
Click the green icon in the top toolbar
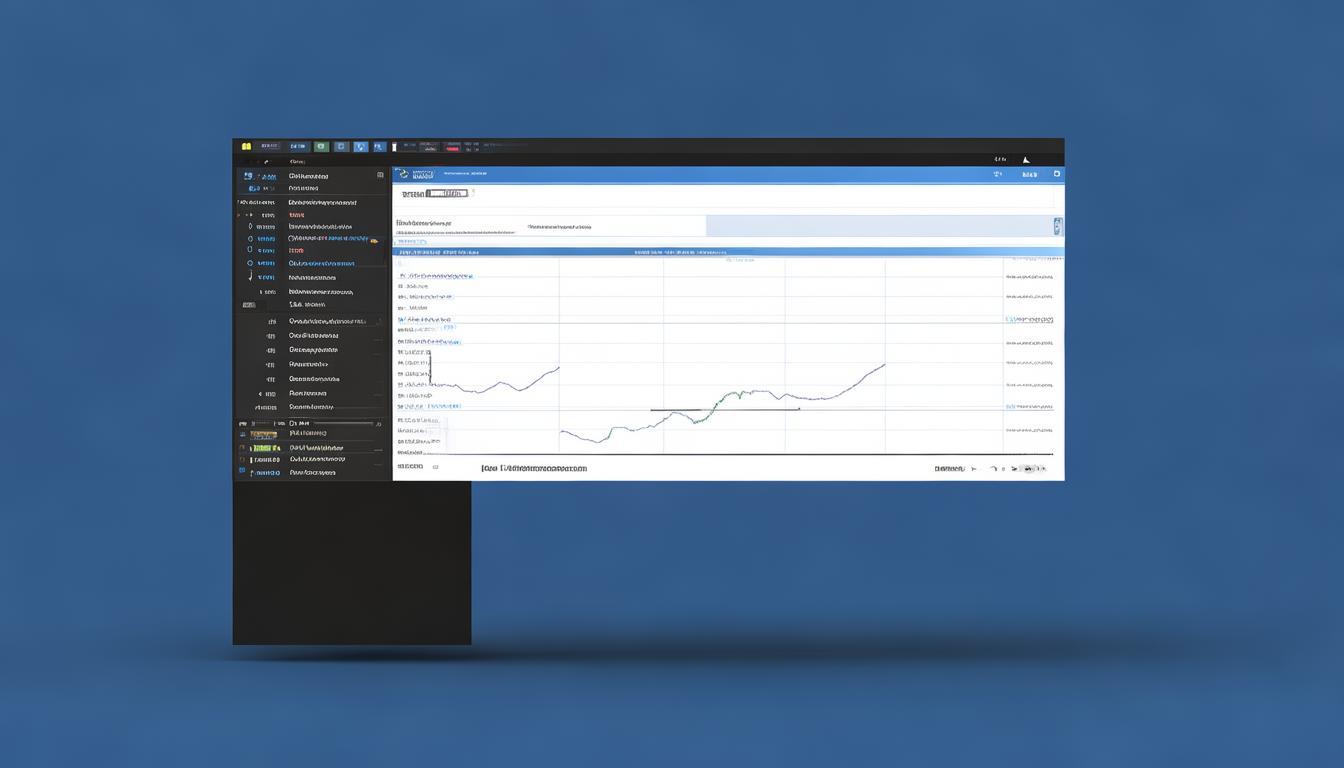(321, 147)
